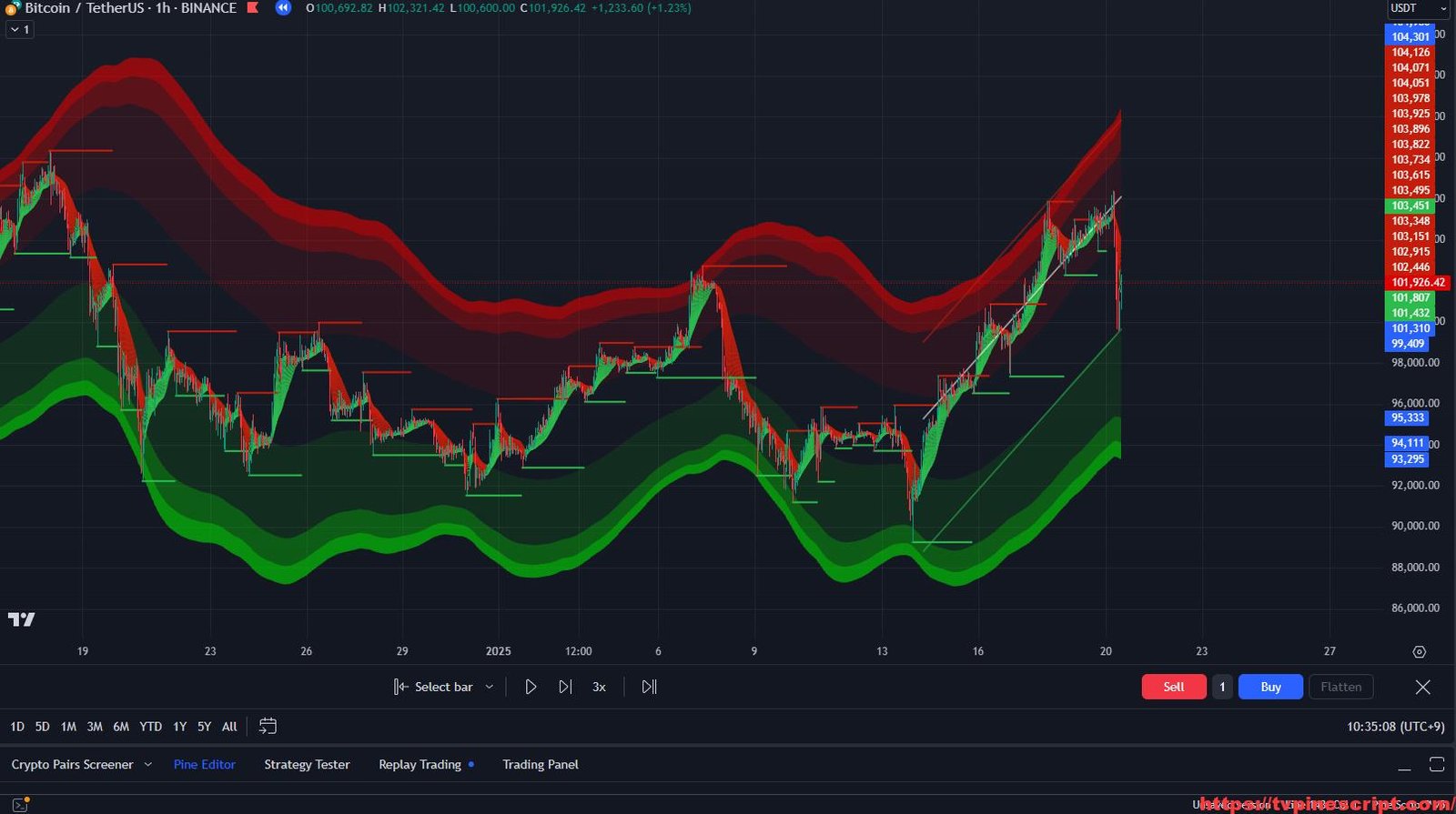The image size is (1456, 814).
Task: Click the blue Buy button
Action: pyautogui.click(x=1270, y=687)
